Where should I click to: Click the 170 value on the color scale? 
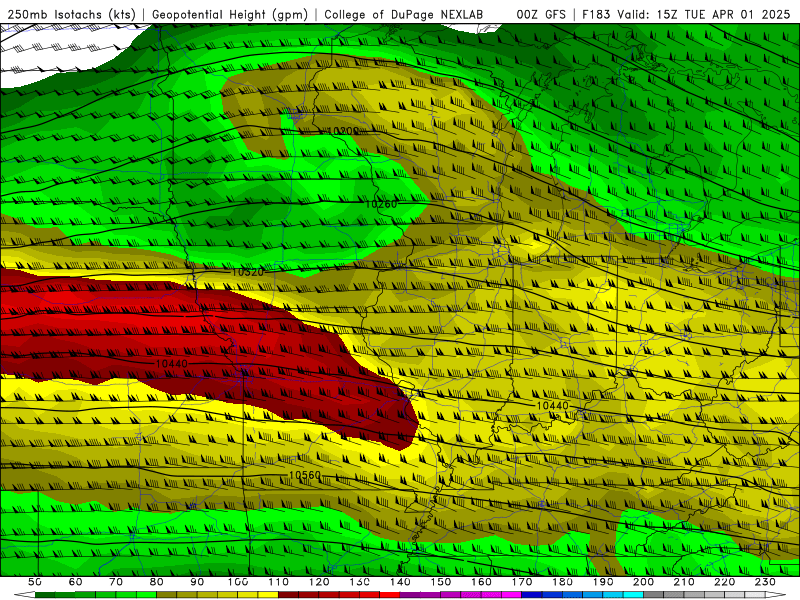(x=522, y=582)
